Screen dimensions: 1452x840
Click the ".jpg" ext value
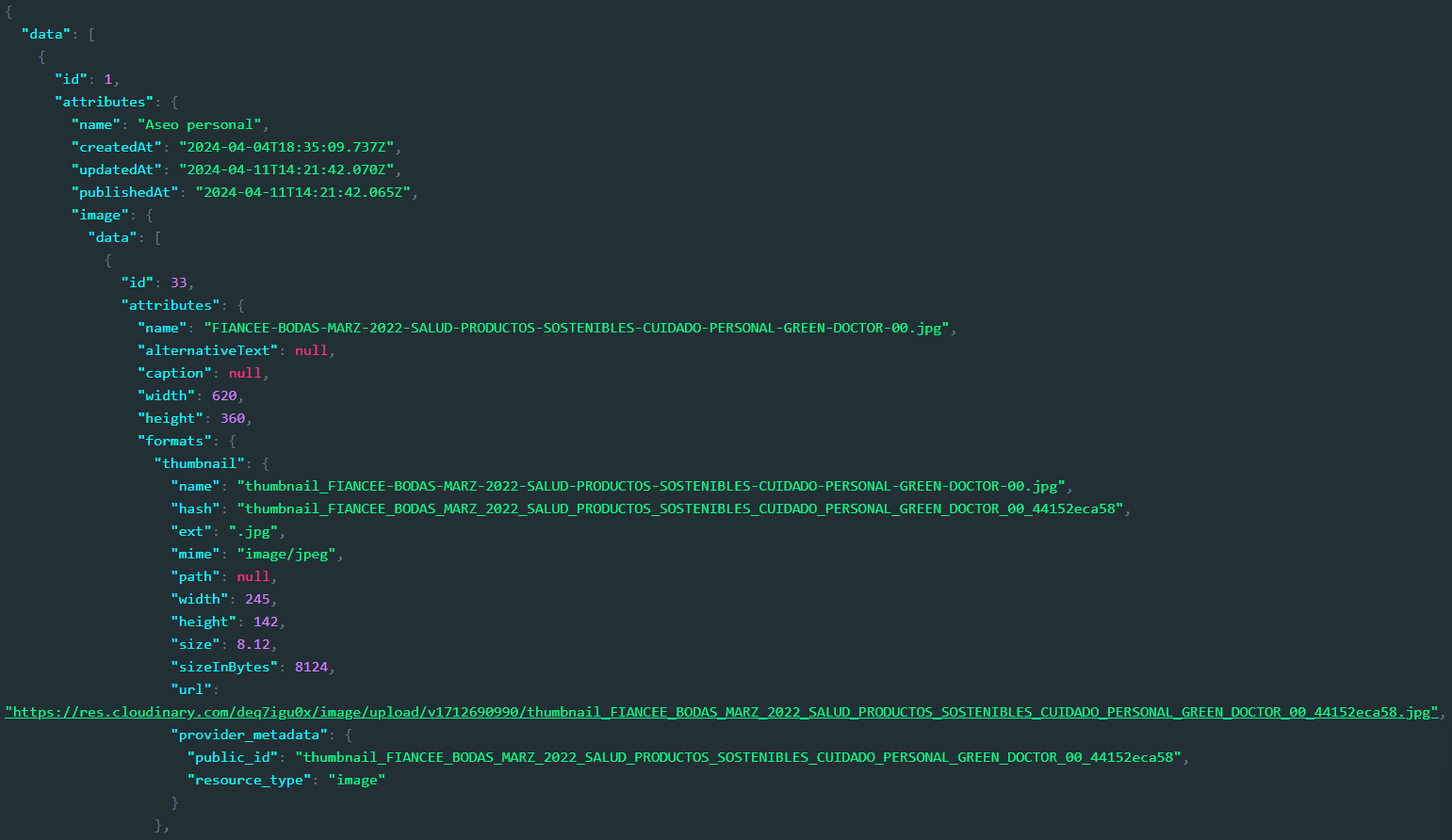(x=253, y=531)
